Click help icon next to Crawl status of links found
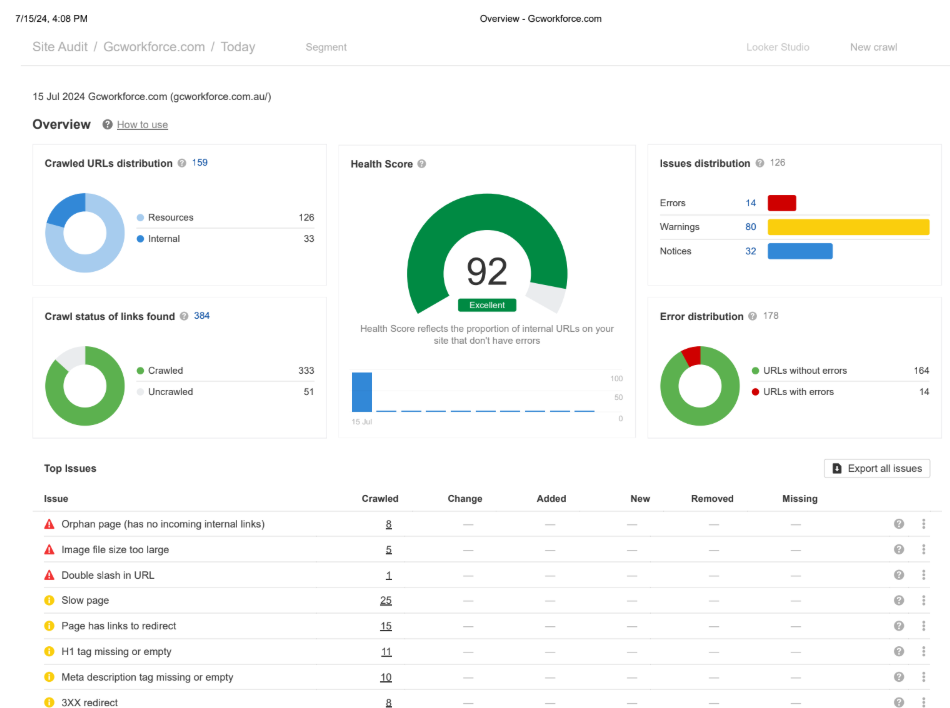950x708 pixels. tap(184, 316)
